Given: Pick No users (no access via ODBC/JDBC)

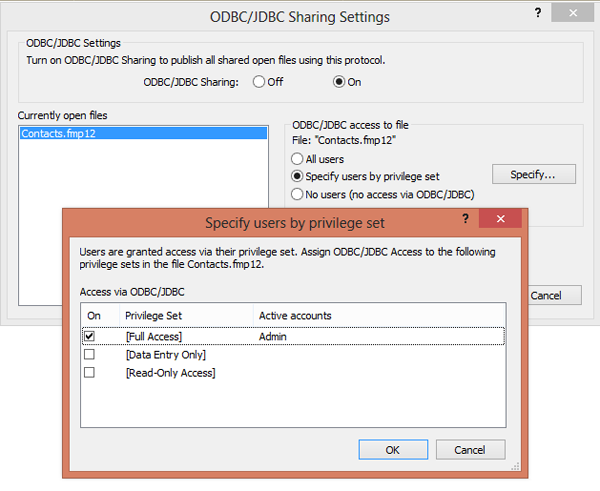Looking at the screenshot, I should pyautogui.click(x=297, y=194).
